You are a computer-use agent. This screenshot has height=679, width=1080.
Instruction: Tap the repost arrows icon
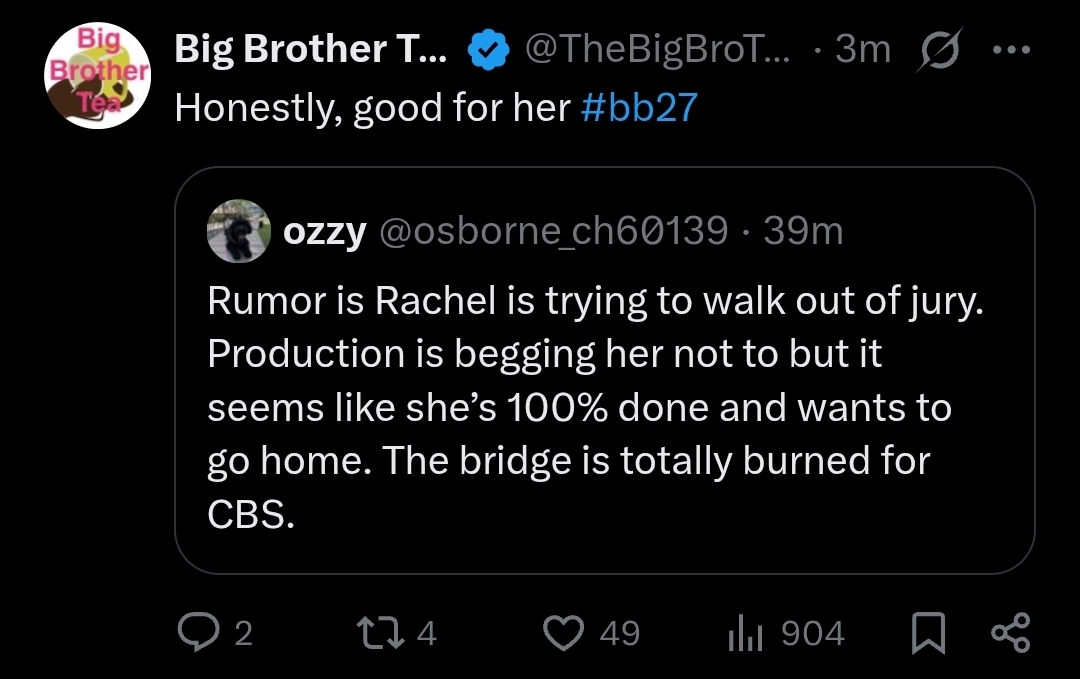pos(377,633)
